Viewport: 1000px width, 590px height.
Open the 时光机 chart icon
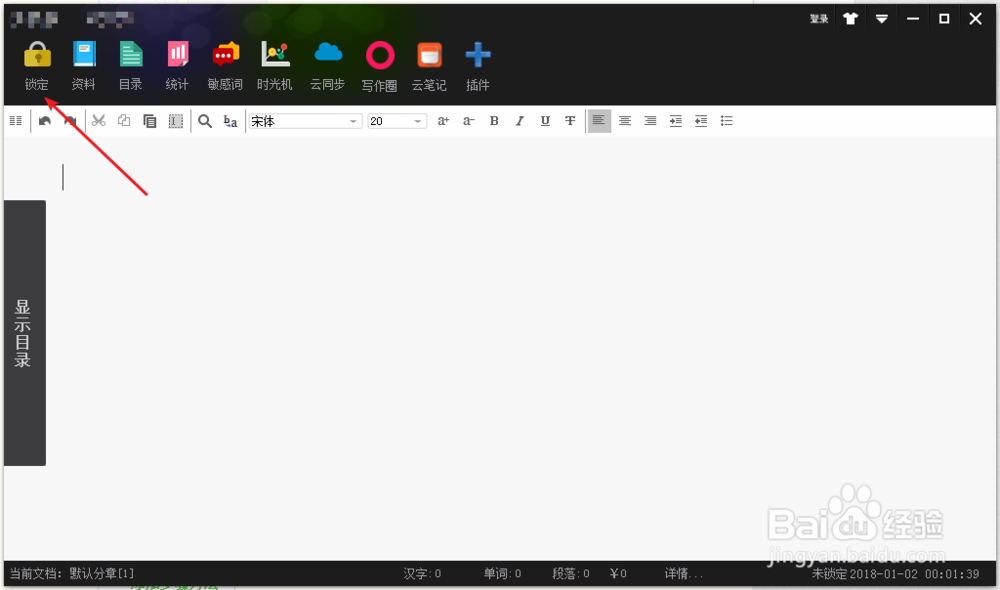[x=275, y=55]
